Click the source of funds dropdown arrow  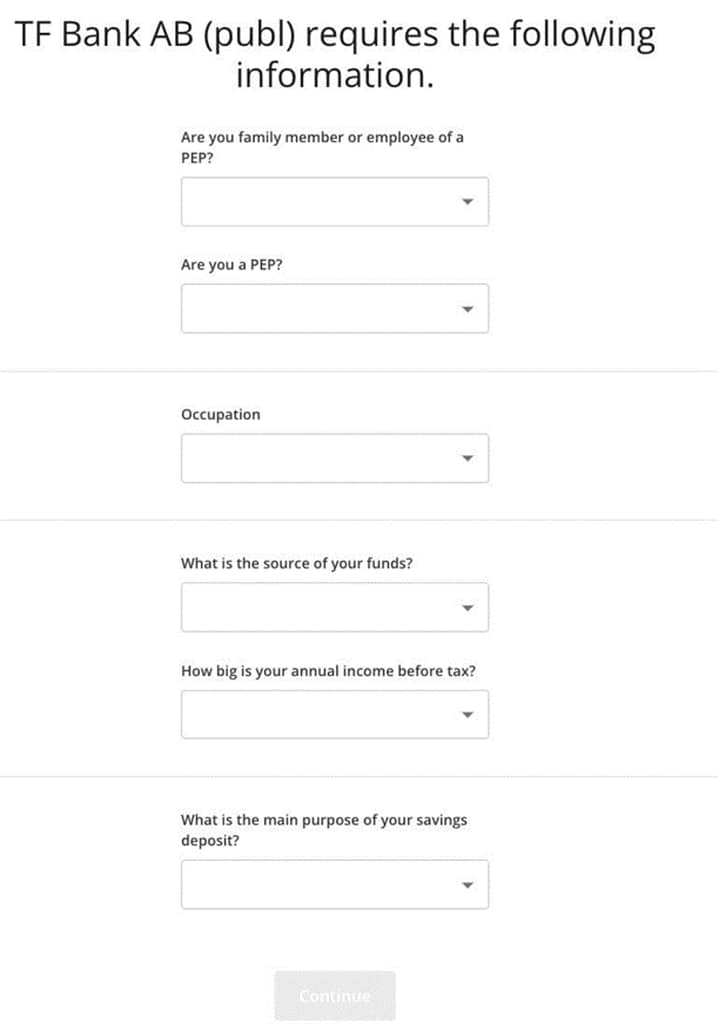tap(468, 606)
